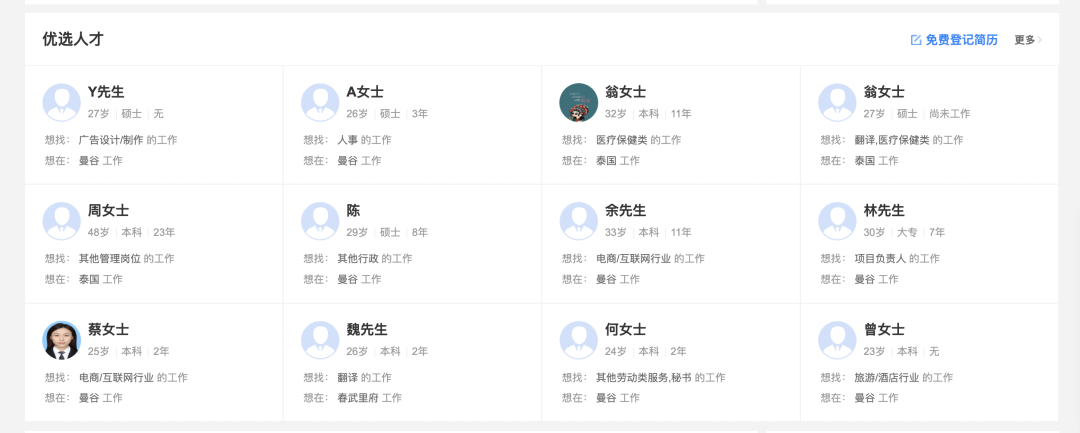
Task: Click the 优选人才 section heading
Action: [x=73, y=39]
